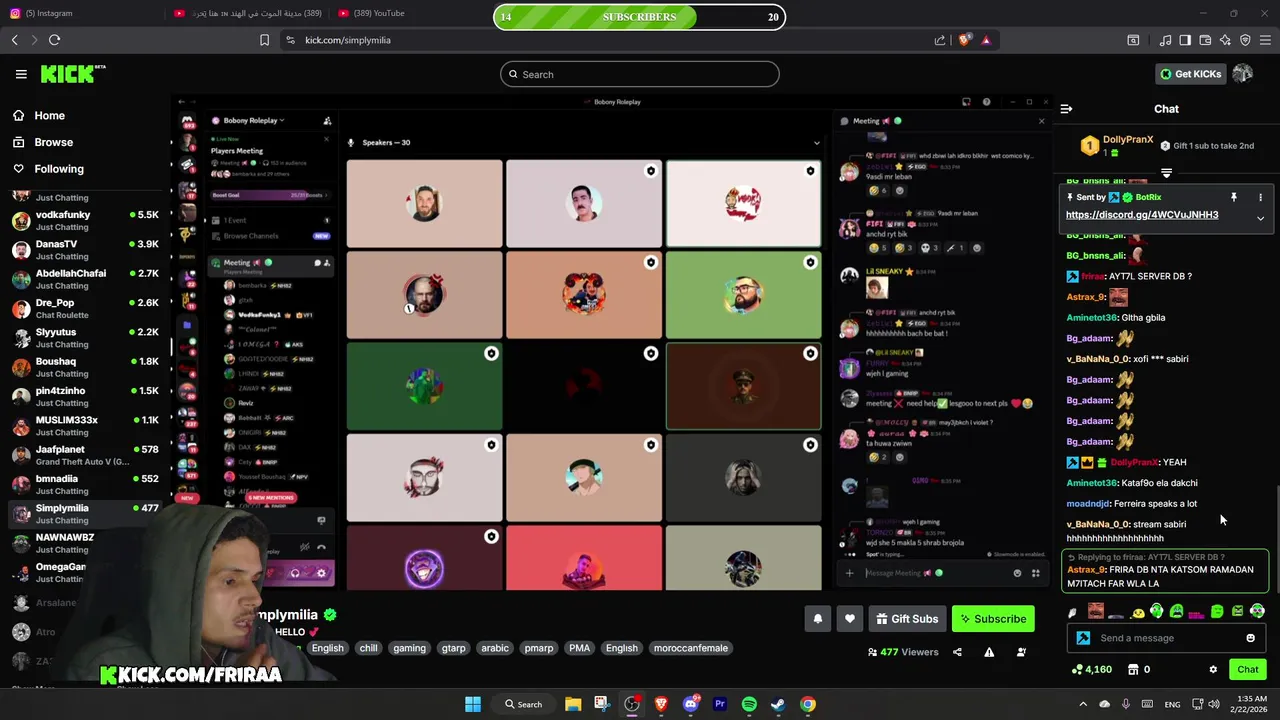
Task: Open the user profile avatar menu
Action: tap(1243, 74)
